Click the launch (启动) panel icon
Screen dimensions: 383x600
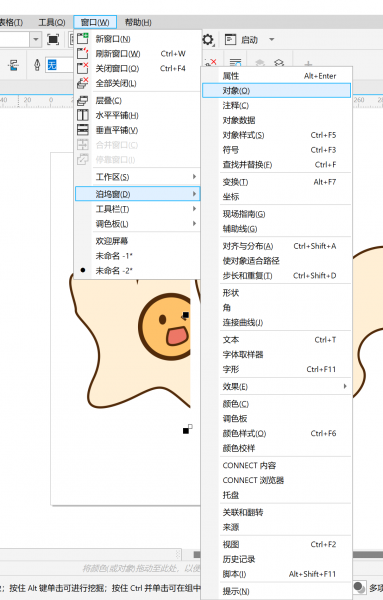(x=230, y=39)
